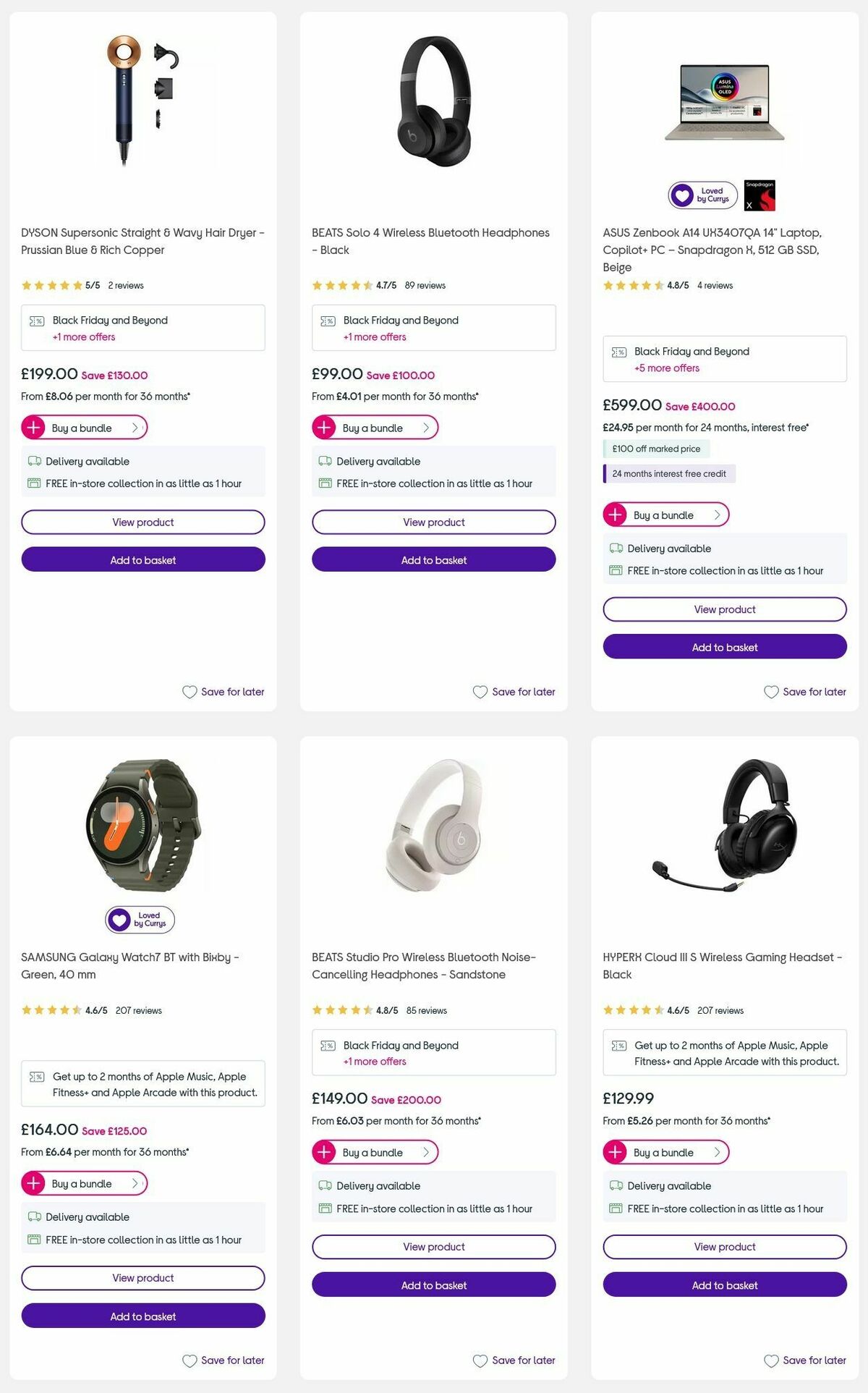Viewport: 868px width, 1393px height.
Task: Add the Dyson Supersonic hair dryer to basket
Action: point(142,559)
